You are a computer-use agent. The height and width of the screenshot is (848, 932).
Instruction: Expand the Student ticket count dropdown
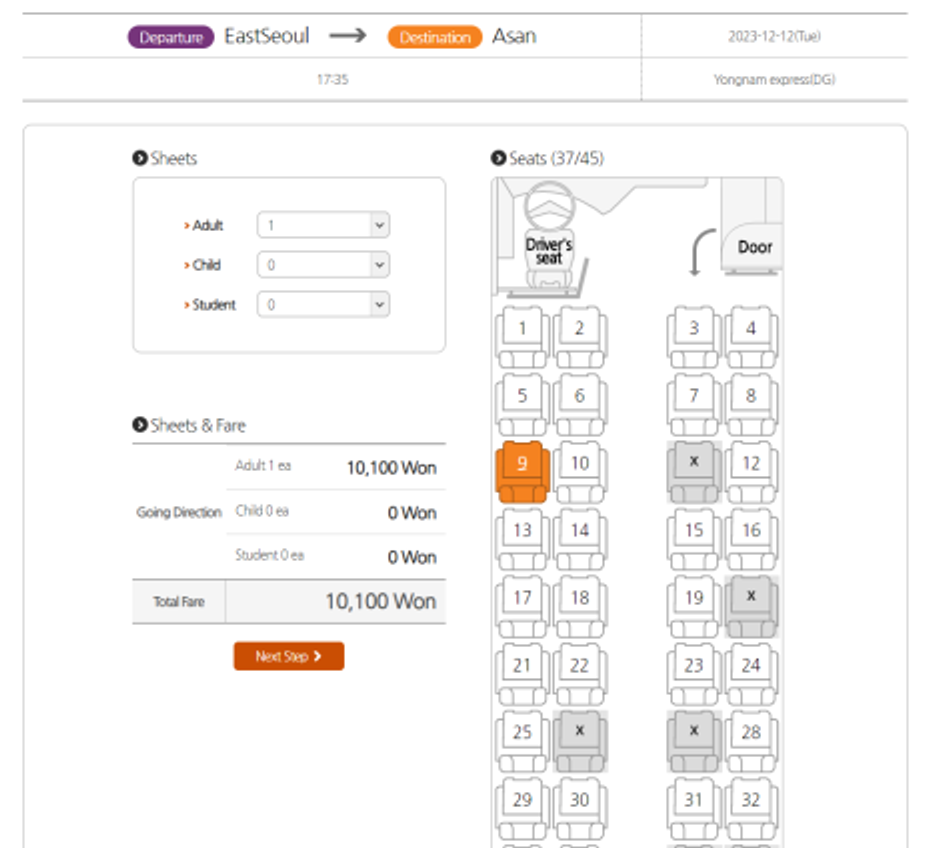tap(323, 305)
